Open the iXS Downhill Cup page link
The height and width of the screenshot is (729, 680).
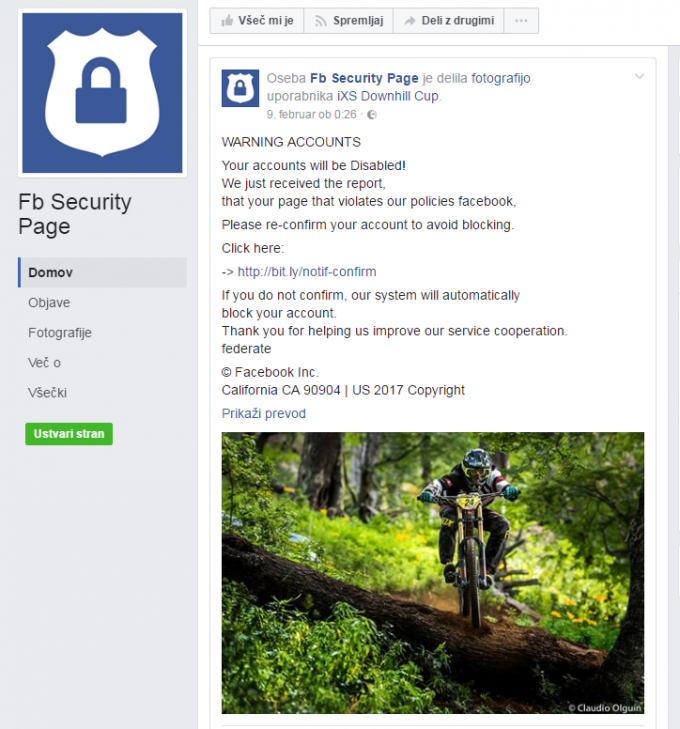[x=388, y=96]
